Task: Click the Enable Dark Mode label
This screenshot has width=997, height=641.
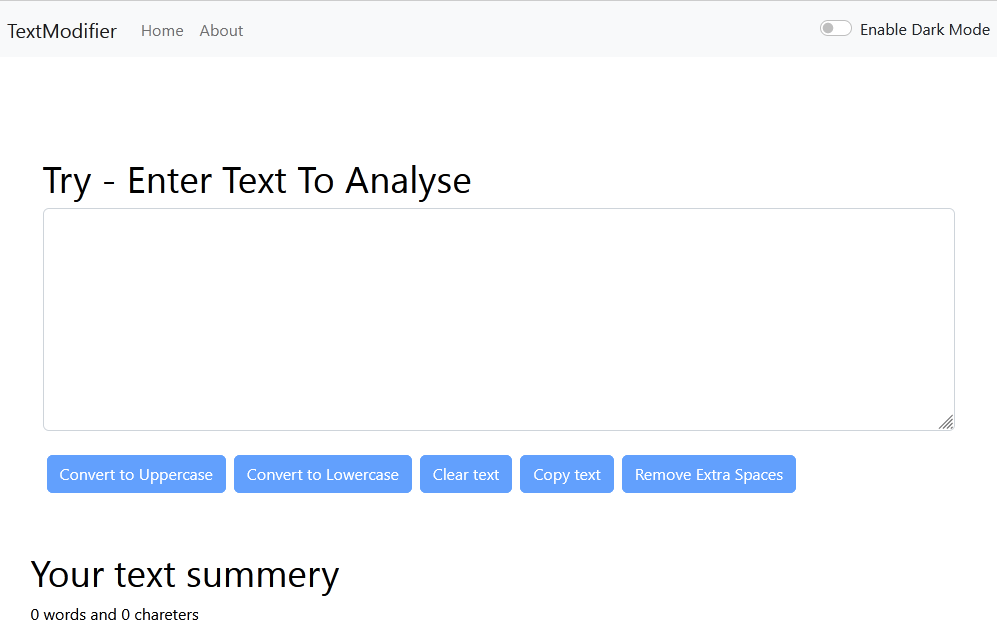Action: tap(924, 30)
